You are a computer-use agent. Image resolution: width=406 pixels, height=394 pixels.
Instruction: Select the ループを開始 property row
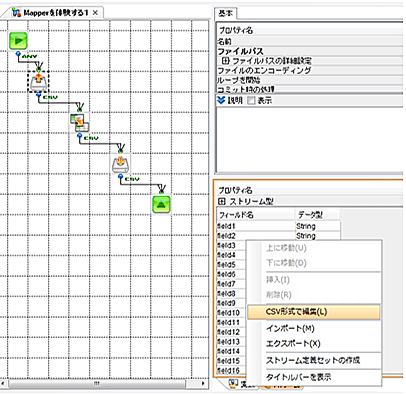[x=310, y=80]
